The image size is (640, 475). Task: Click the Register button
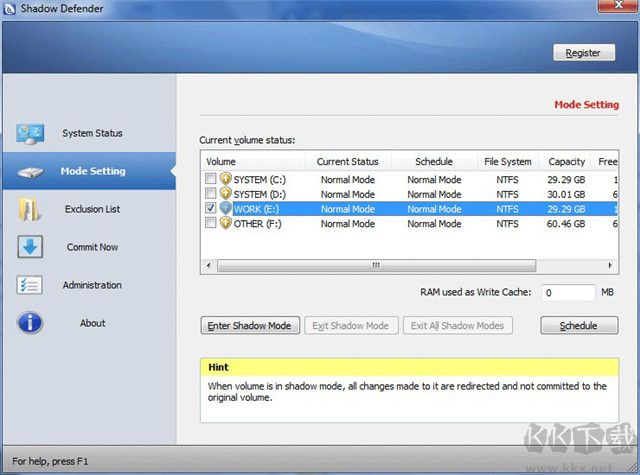point(583,53)
